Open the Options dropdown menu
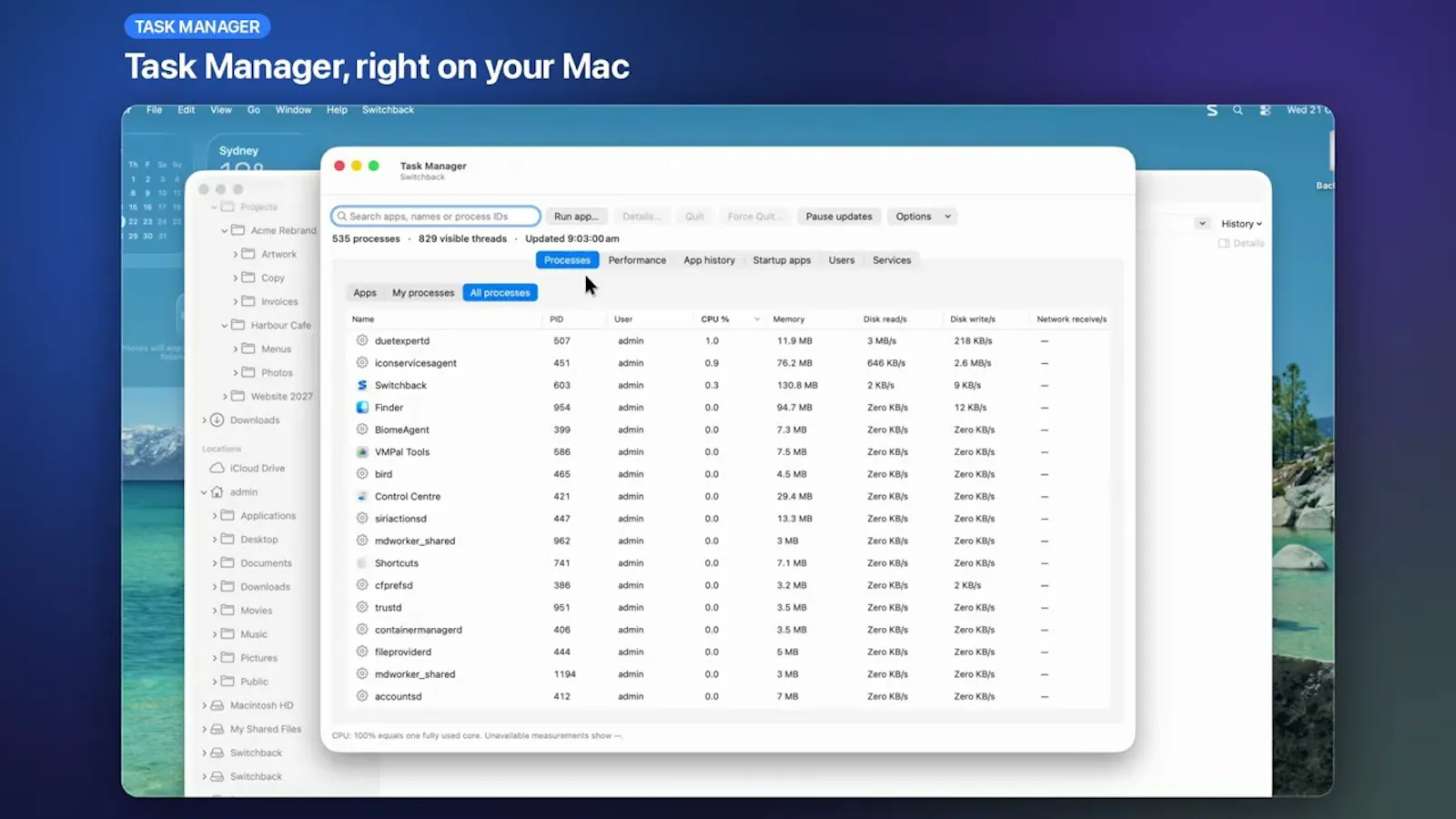Image resolution: width=1456 pixels, height=819 pixels. point(923,217)
